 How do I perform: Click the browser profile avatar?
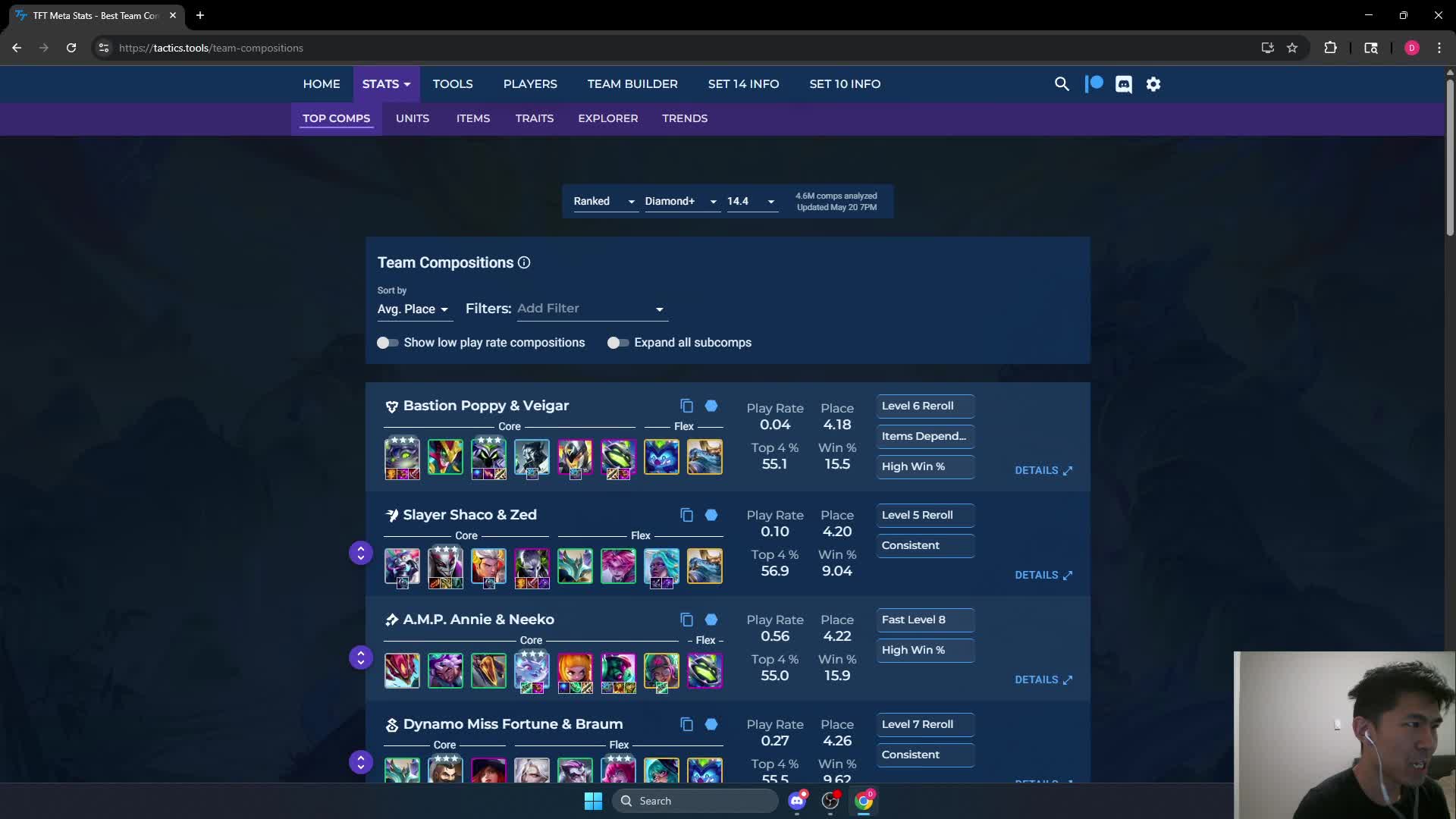(x=1411, y=48)
